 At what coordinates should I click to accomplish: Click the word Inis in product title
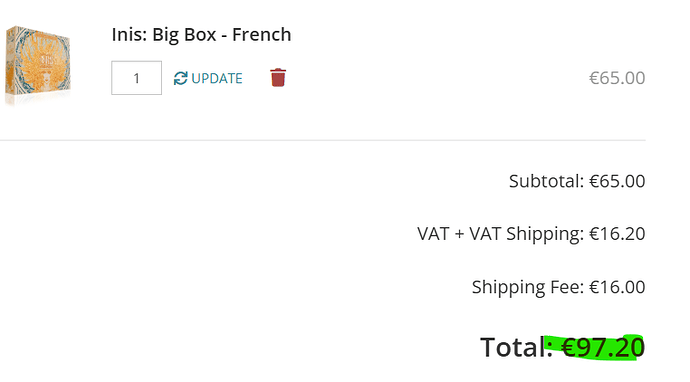(x=128, y=34)
